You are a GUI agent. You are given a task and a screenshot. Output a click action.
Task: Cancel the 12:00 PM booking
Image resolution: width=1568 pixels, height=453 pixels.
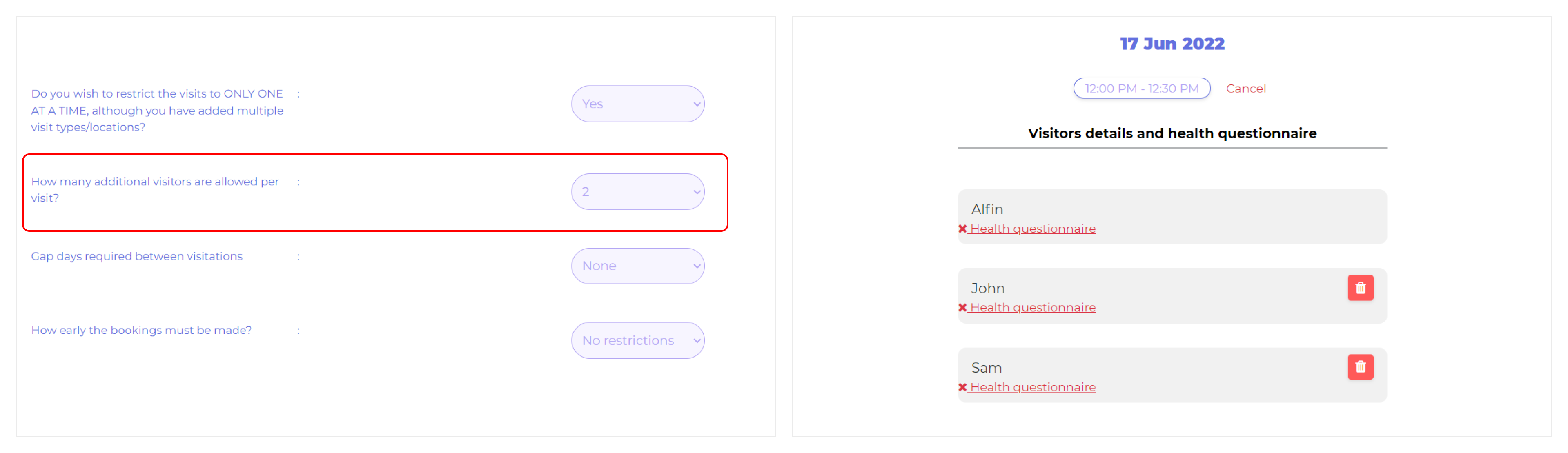pos(1245,89)
